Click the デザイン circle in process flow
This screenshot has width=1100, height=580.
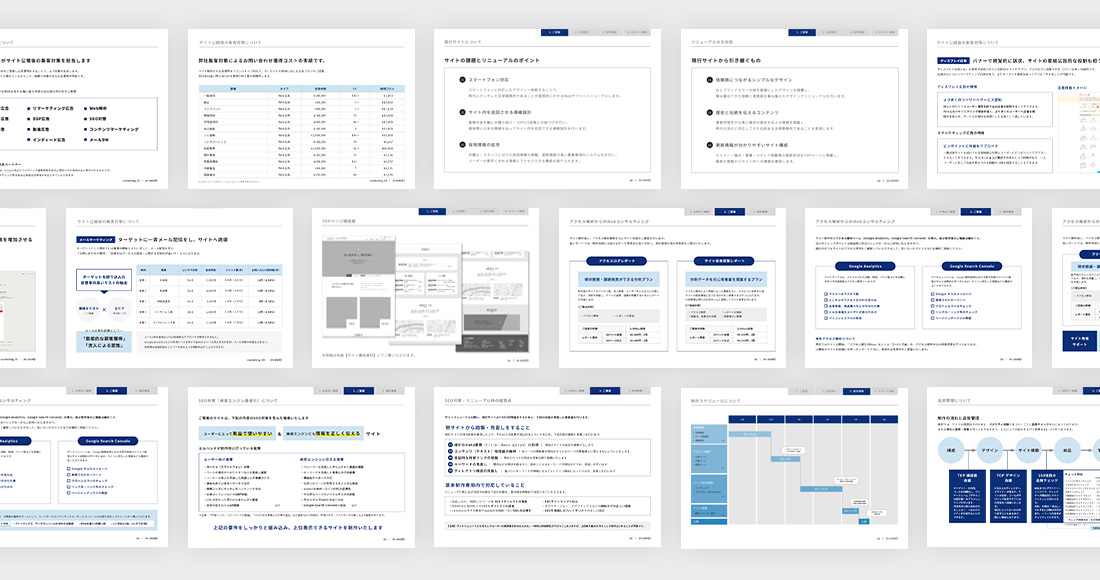[990, 450]
